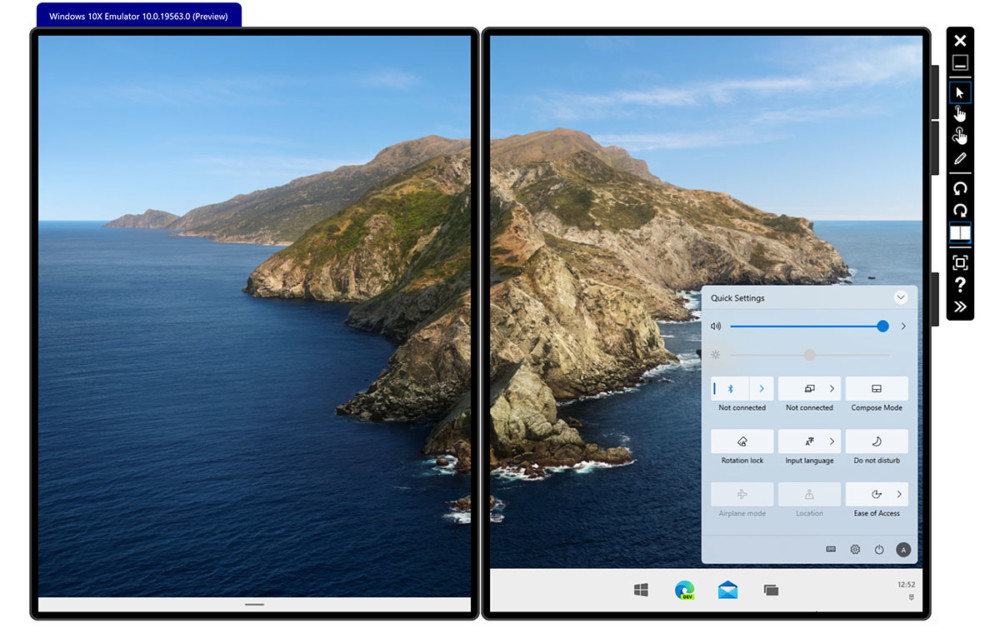Select the mouse pointer mode in emulator toolbar

pos(959,93)
